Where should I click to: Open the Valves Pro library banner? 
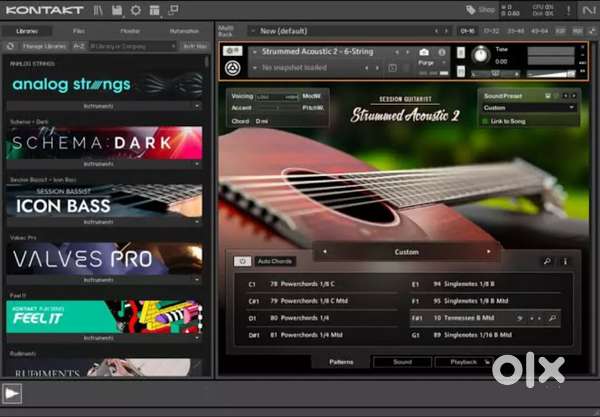pyautogui.click(x=104, y=259)
